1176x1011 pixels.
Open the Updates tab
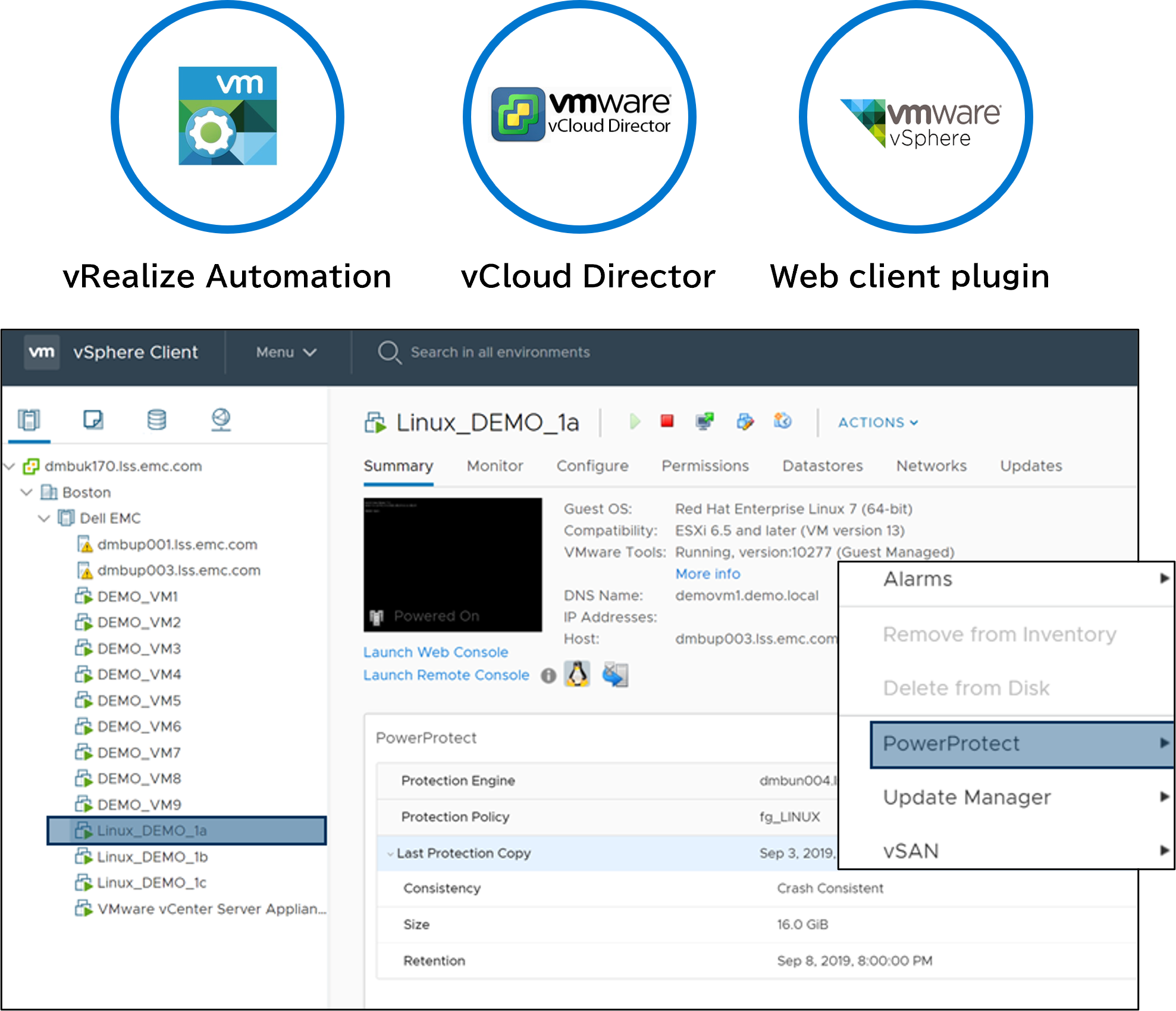pos(1031,466)
